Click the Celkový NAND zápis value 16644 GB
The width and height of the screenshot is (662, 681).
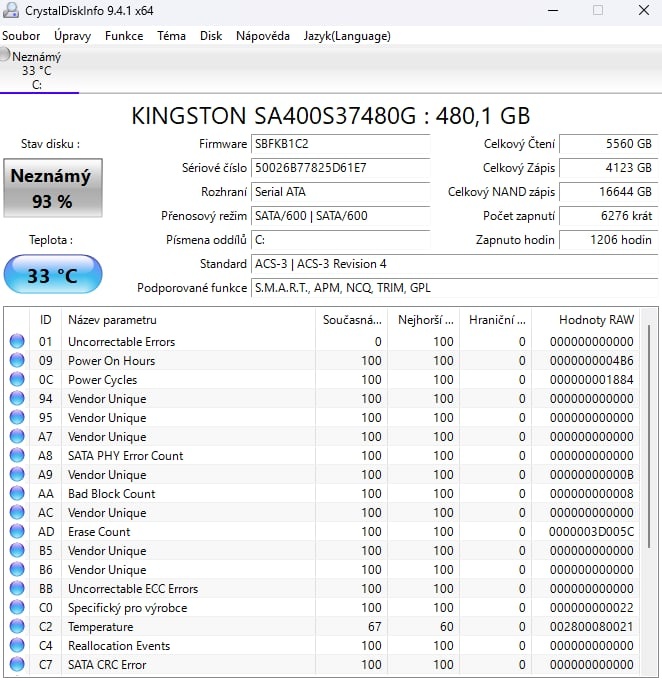coord(609,192)
